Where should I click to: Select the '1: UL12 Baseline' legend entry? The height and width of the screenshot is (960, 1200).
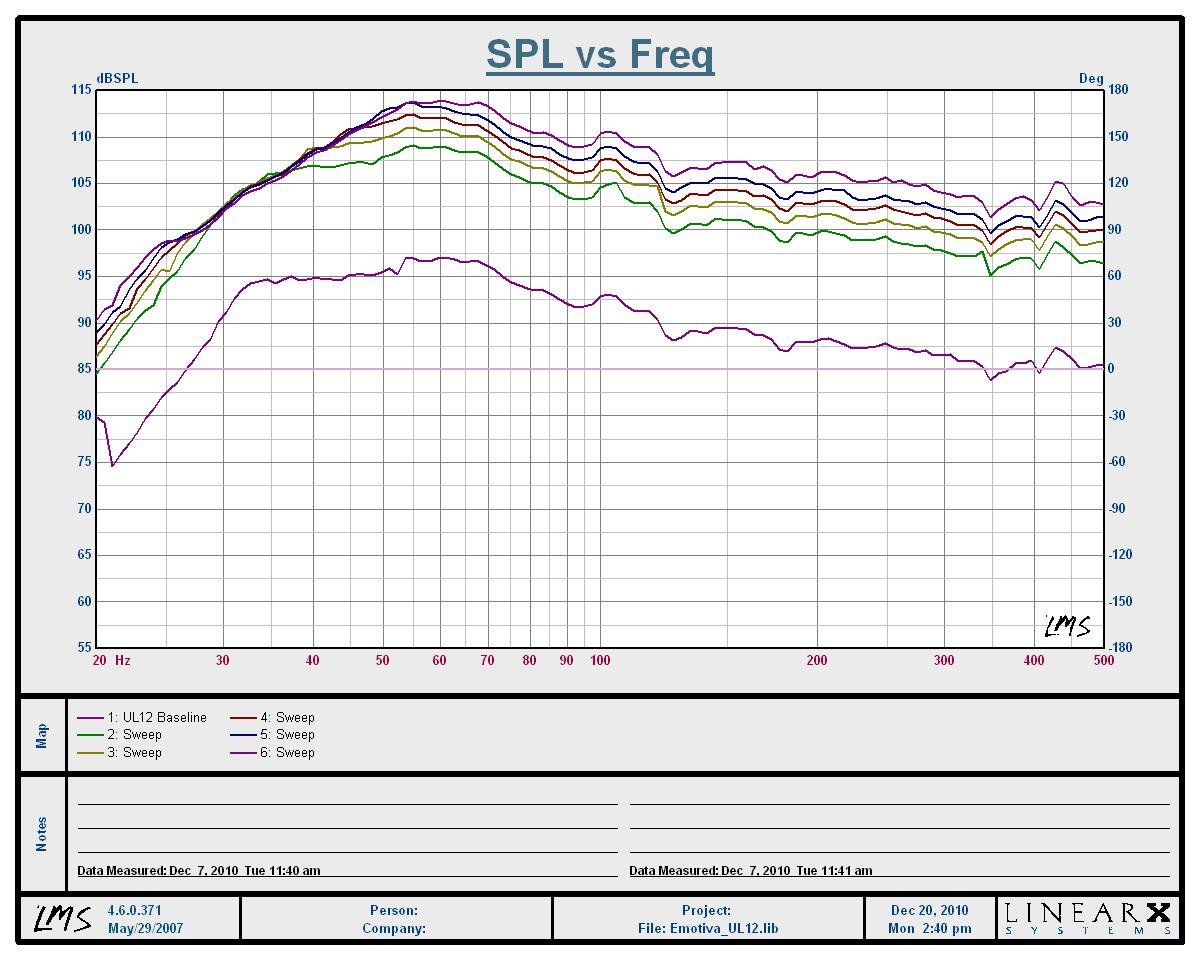(157, 718)
